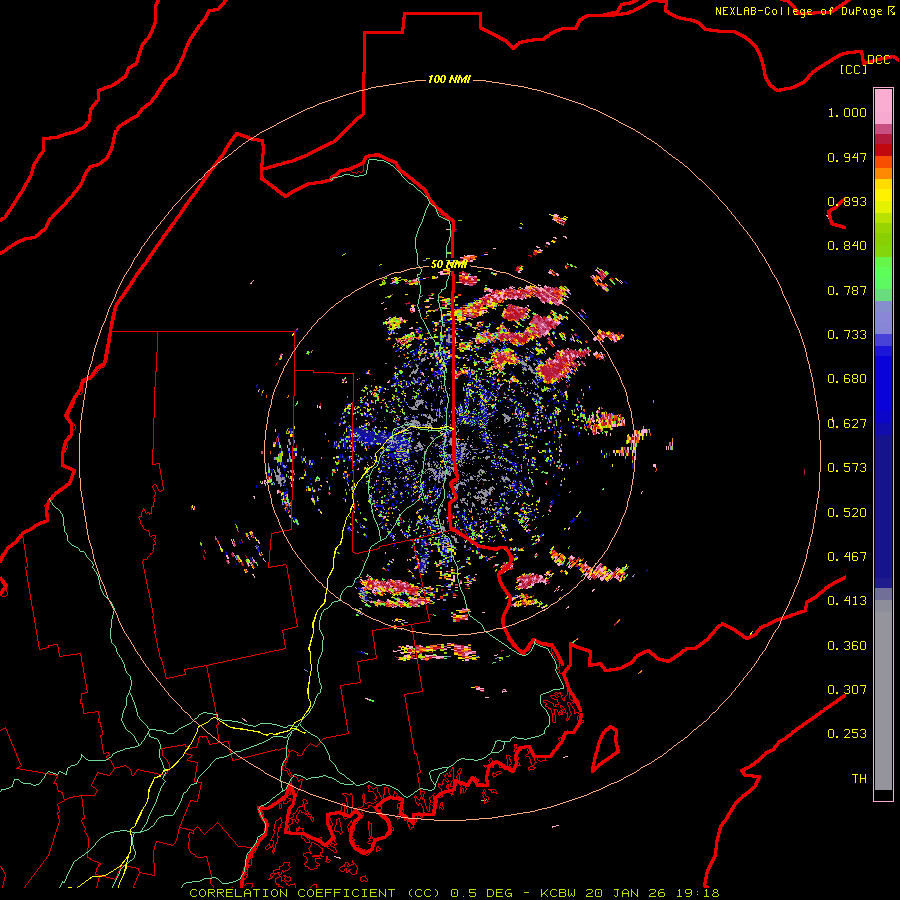Select the 0.680 scale value

tap(847, 379)
